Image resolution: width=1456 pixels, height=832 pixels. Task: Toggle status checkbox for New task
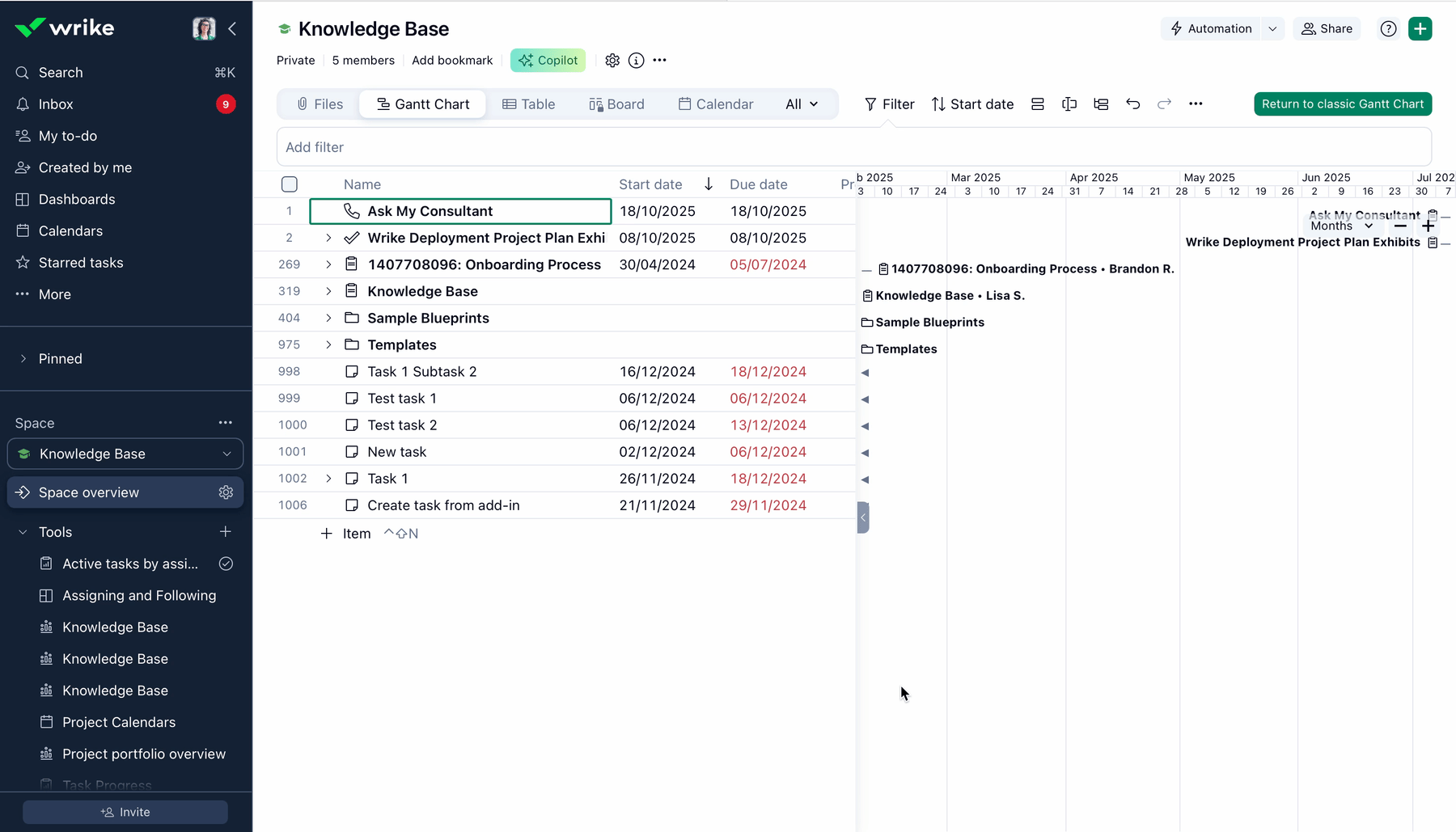coord(352,452)
